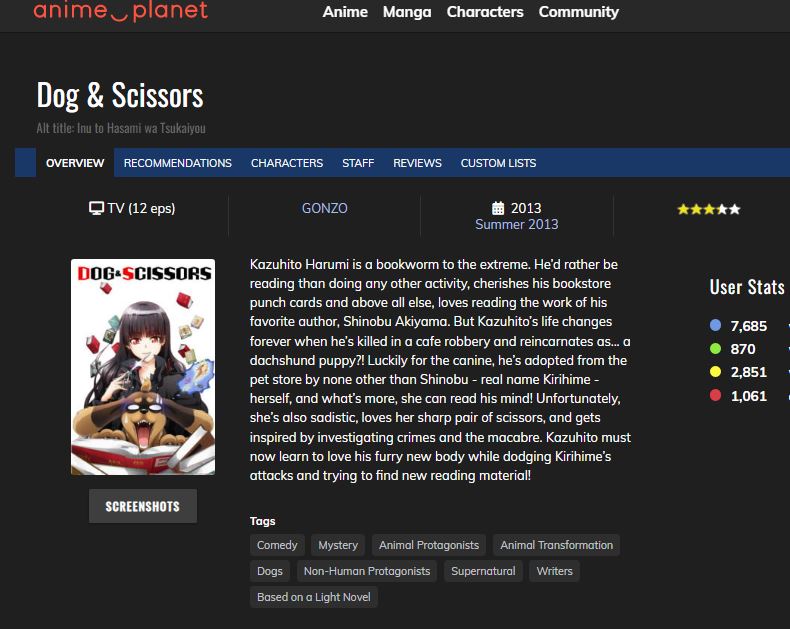Screen dimensions: 790x629
Task: Open the Manga menu
Action: (x=407, y=12)
